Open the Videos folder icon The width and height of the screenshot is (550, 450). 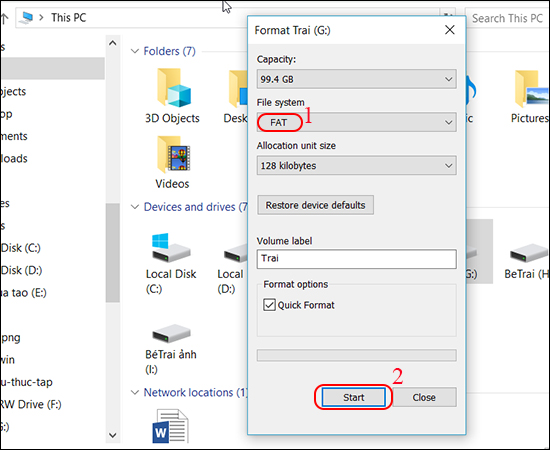[x=174, y=154]
